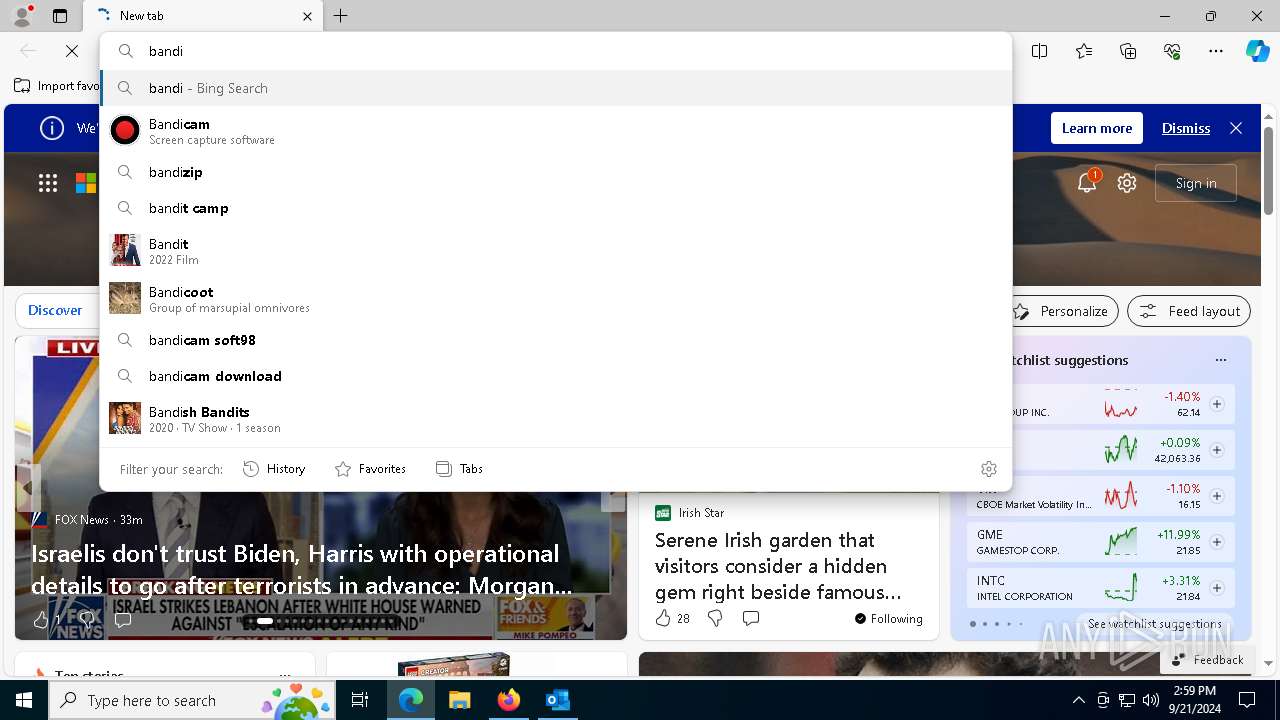Open the notifications bell icon
Viewport: 1280px width, 720px height.
click(1087, 183)
